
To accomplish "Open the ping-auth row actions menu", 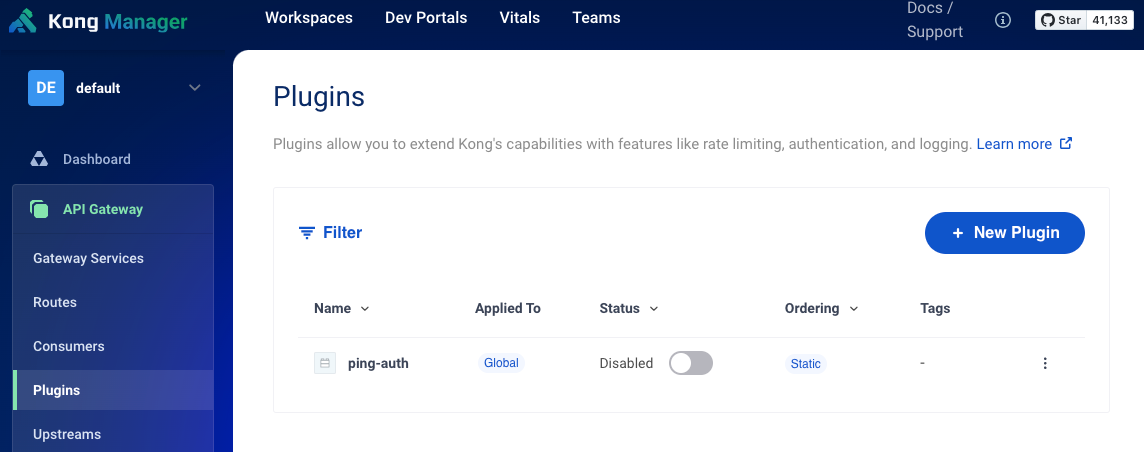I will click(x=1045, y=363).
